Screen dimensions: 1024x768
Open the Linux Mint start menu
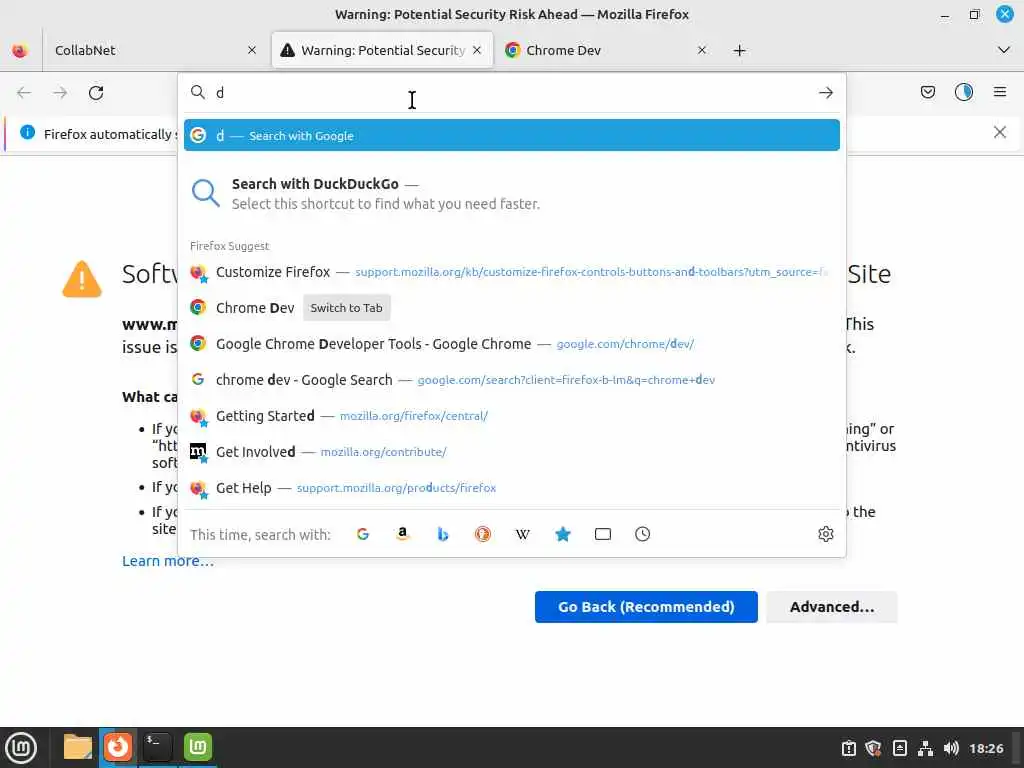point(21,747)
